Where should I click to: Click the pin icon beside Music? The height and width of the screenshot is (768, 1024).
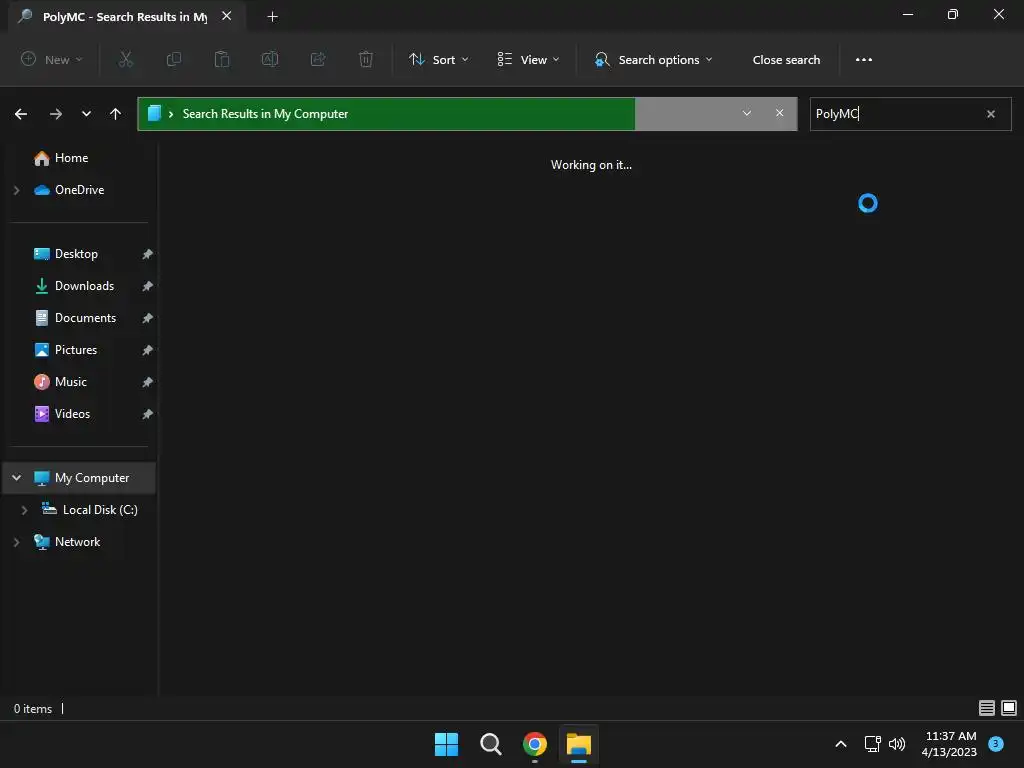pos(148,382)
